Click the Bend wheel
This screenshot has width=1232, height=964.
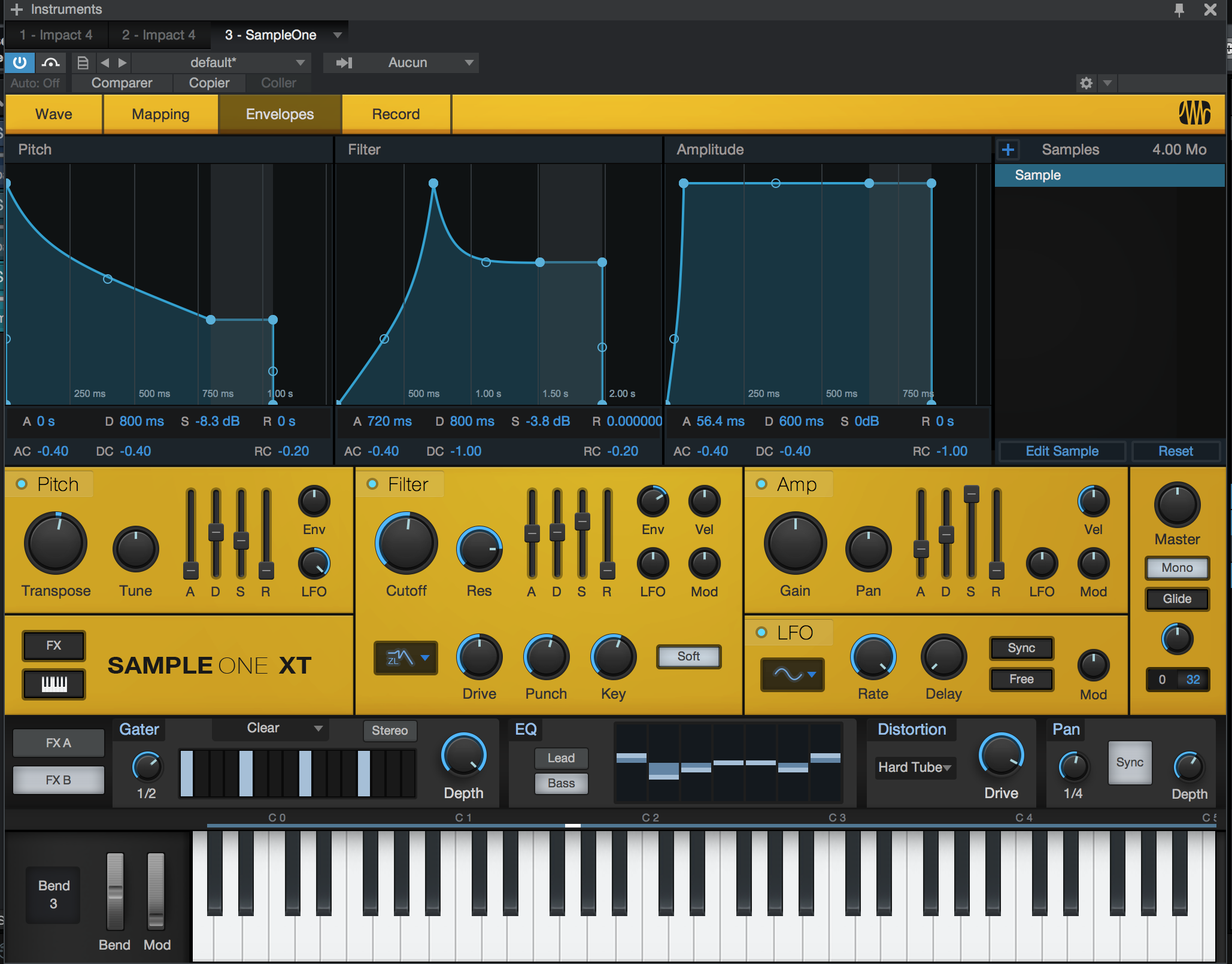115,891
